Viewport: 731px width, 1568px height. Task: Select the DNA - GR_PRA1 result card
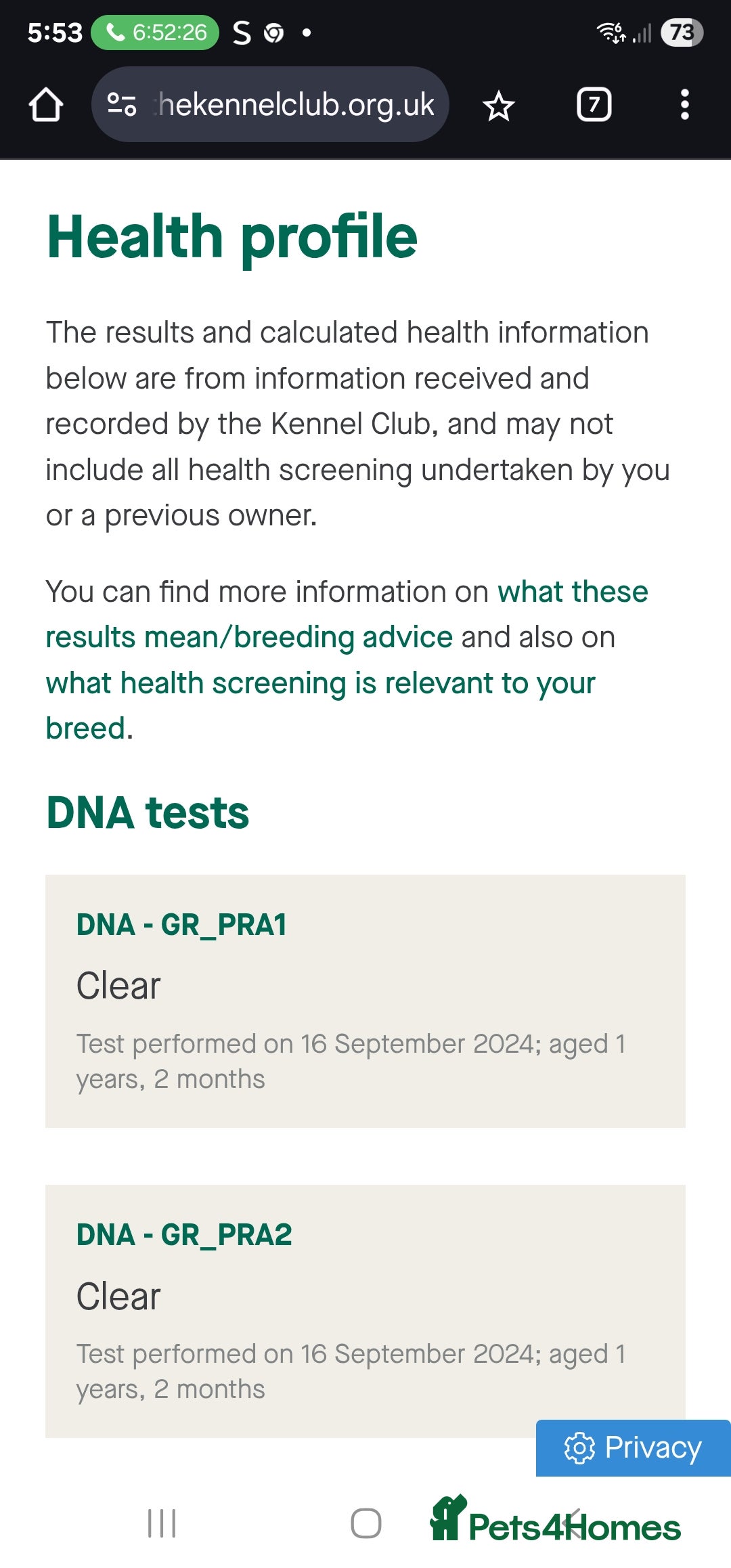(x=365, y=1001)
